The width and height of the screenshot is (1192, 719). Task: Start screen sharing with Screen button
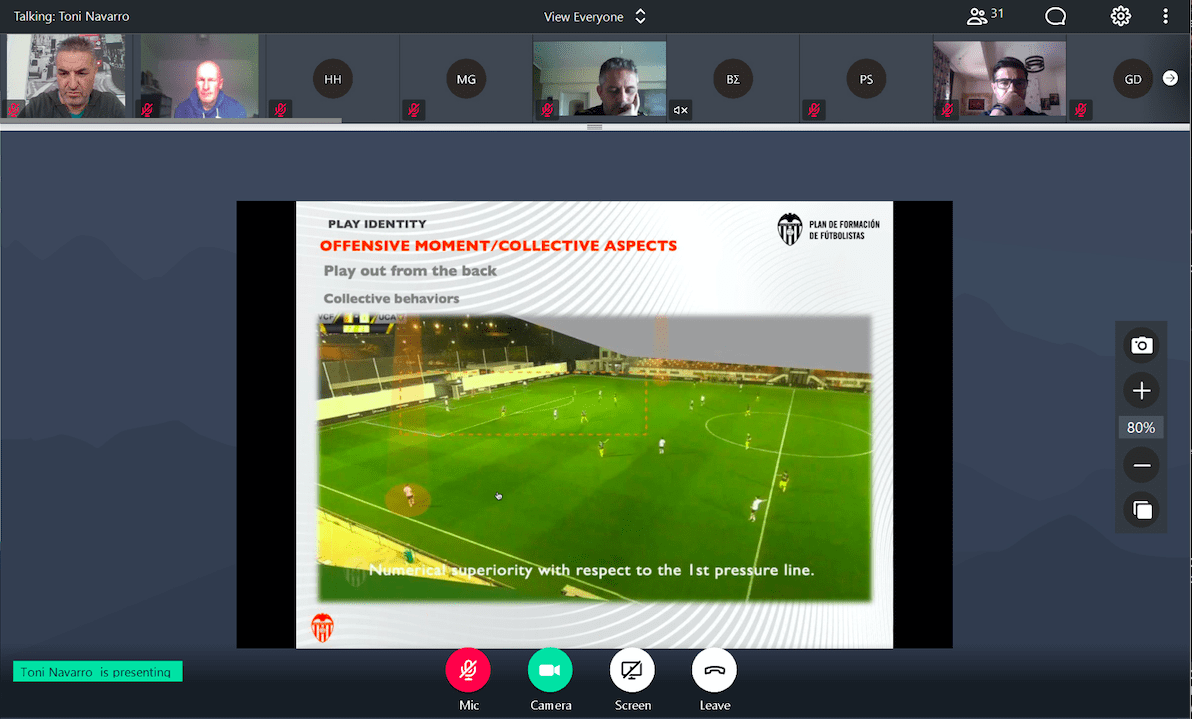click(632, 670)
